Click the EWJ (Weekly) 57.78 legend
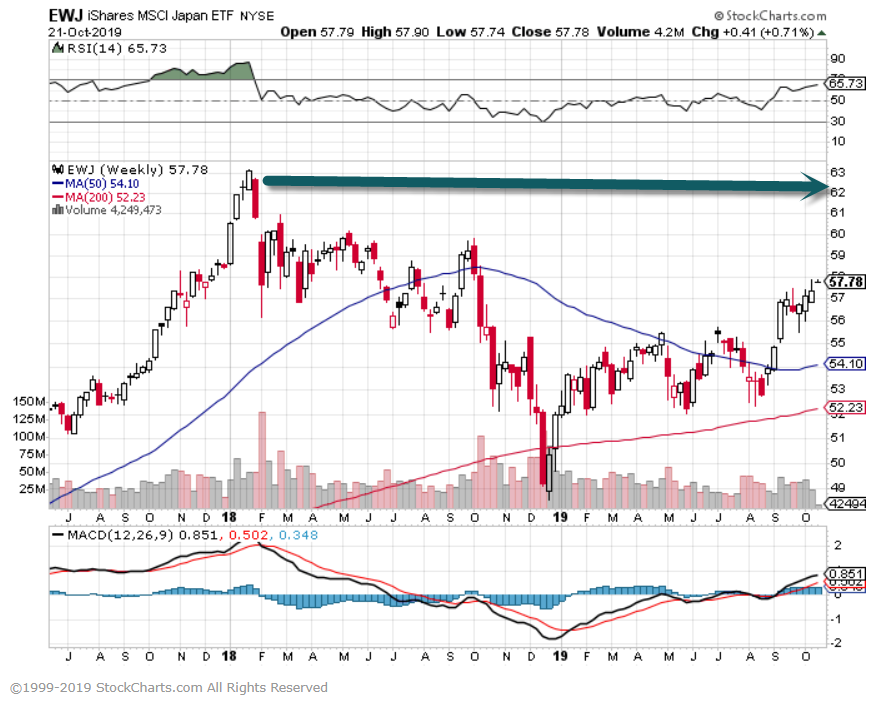The image size is (893, 707). 137,170
